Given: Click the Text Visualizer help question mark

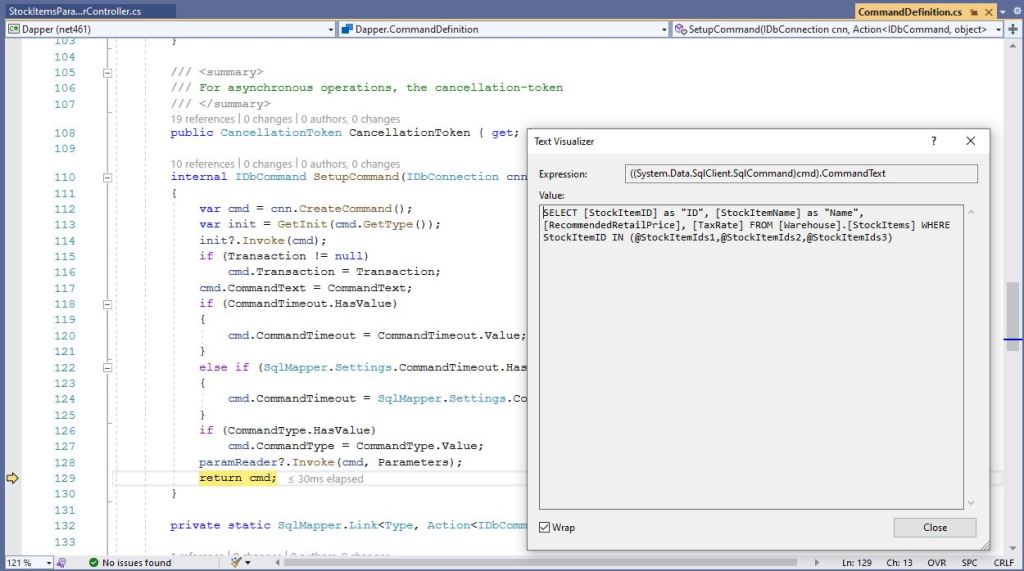Looking at the screenshot, I should [934, 141].
